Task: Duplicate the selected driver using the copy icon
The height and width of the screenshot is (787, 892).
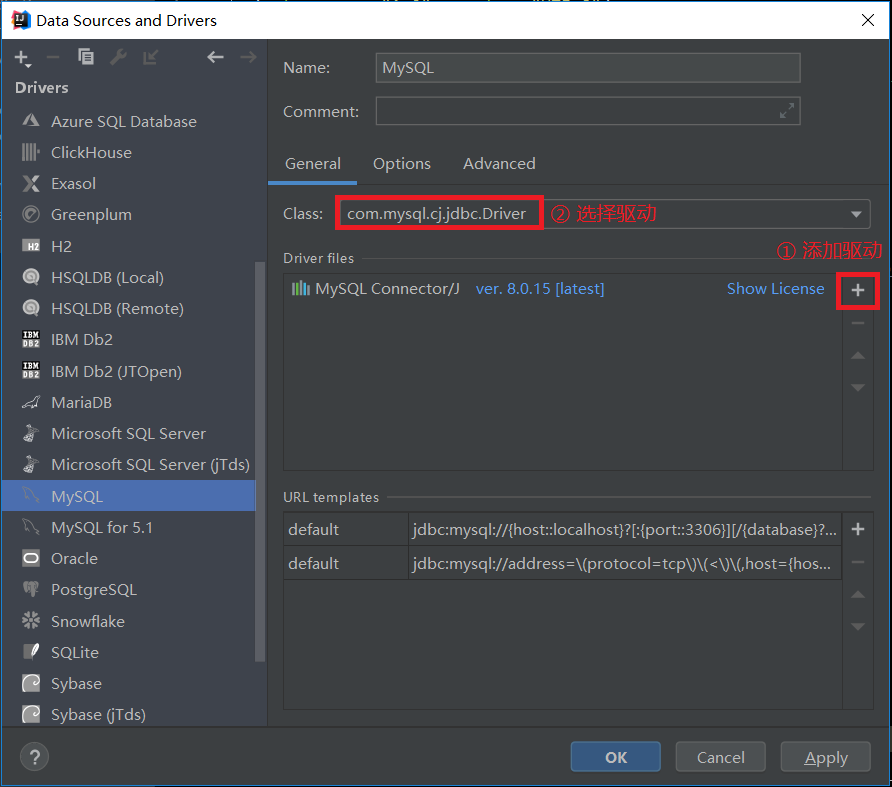Action: pyautogui.click(x=85, y=57)
